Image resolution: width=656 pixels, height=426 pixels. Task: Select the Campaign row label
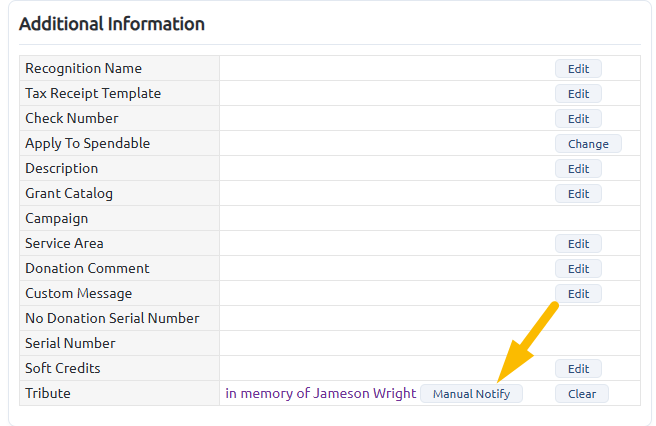(x=56, y=218)
